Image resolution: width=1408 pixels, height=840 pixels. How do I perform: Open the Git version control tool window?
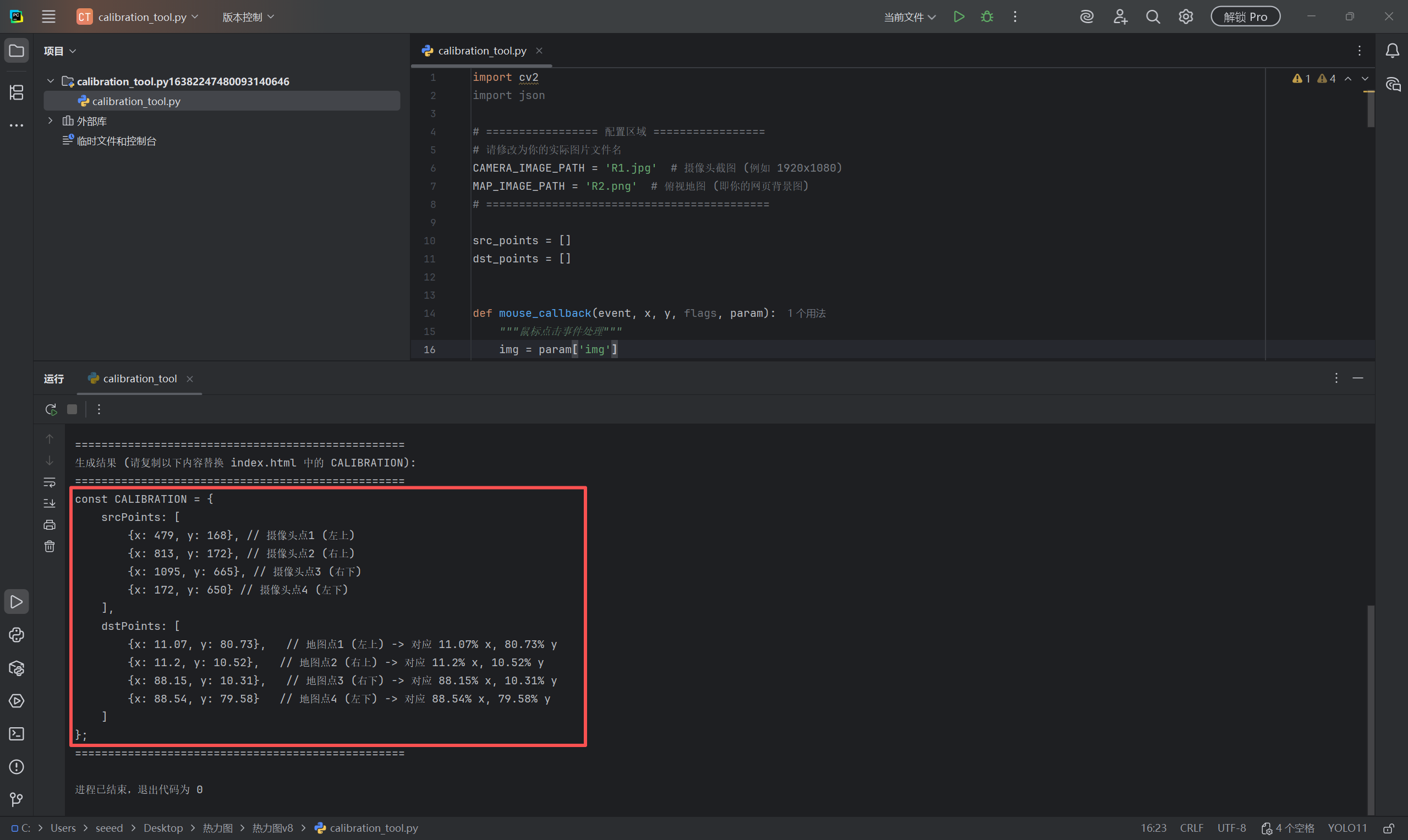(17, 799)
